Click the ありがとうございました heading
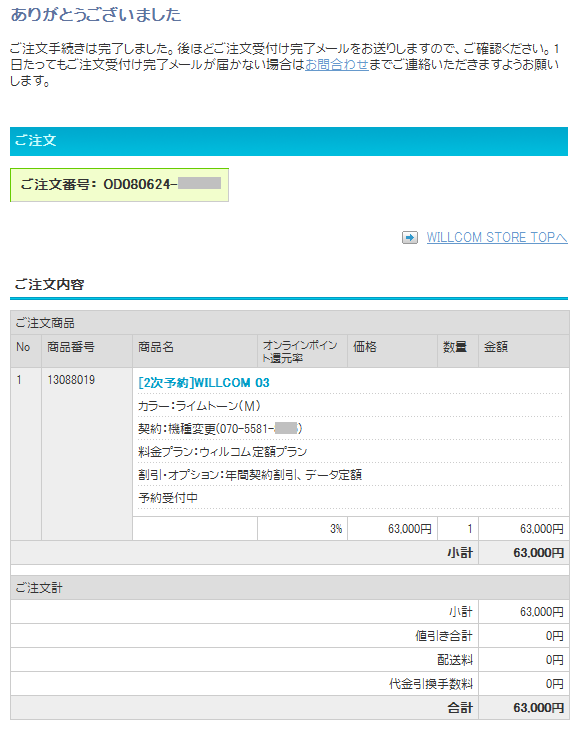 (x=96, y=15)
